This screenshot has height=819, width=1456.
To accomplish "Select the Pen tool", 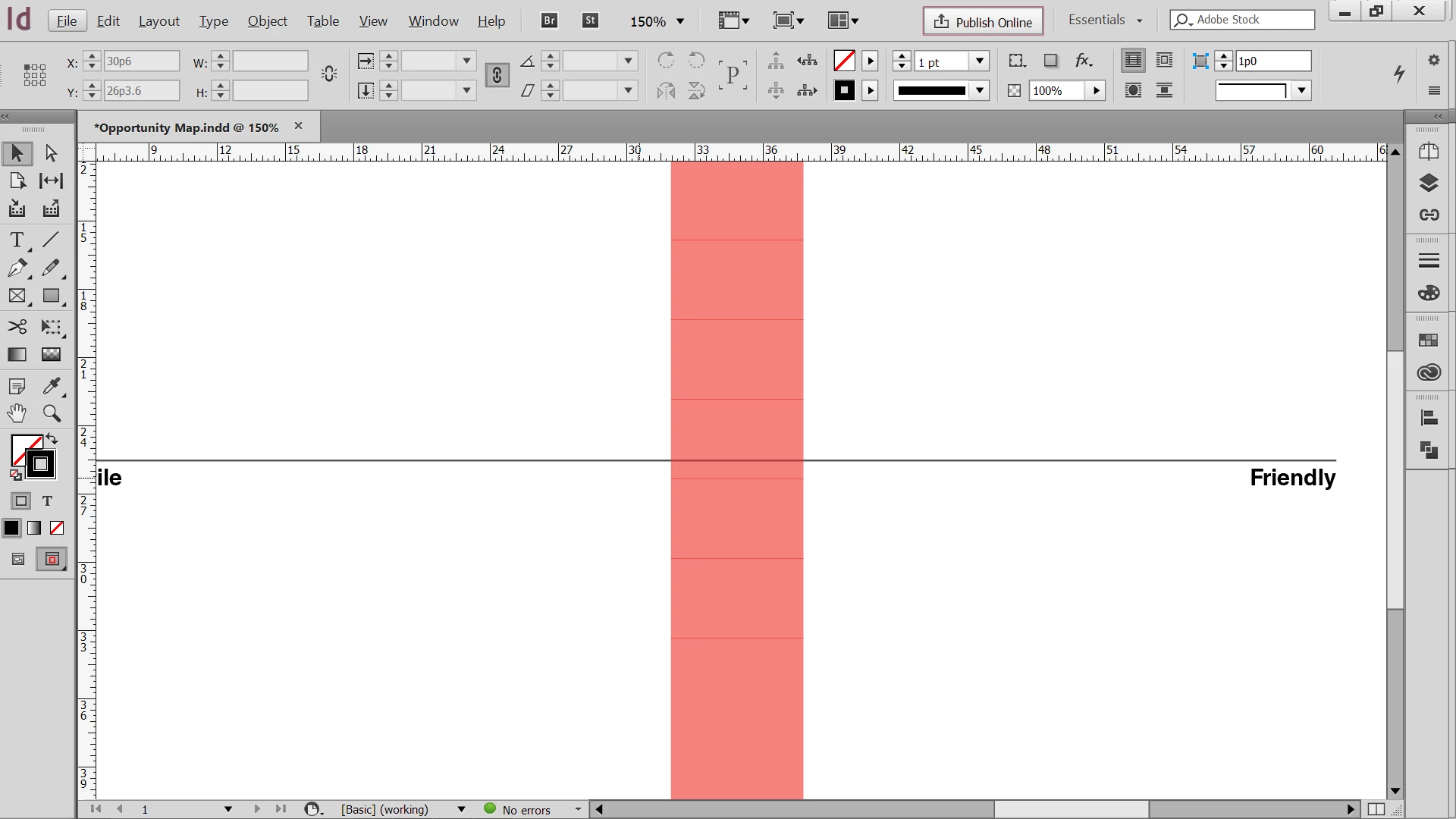I will coord(17,268).
